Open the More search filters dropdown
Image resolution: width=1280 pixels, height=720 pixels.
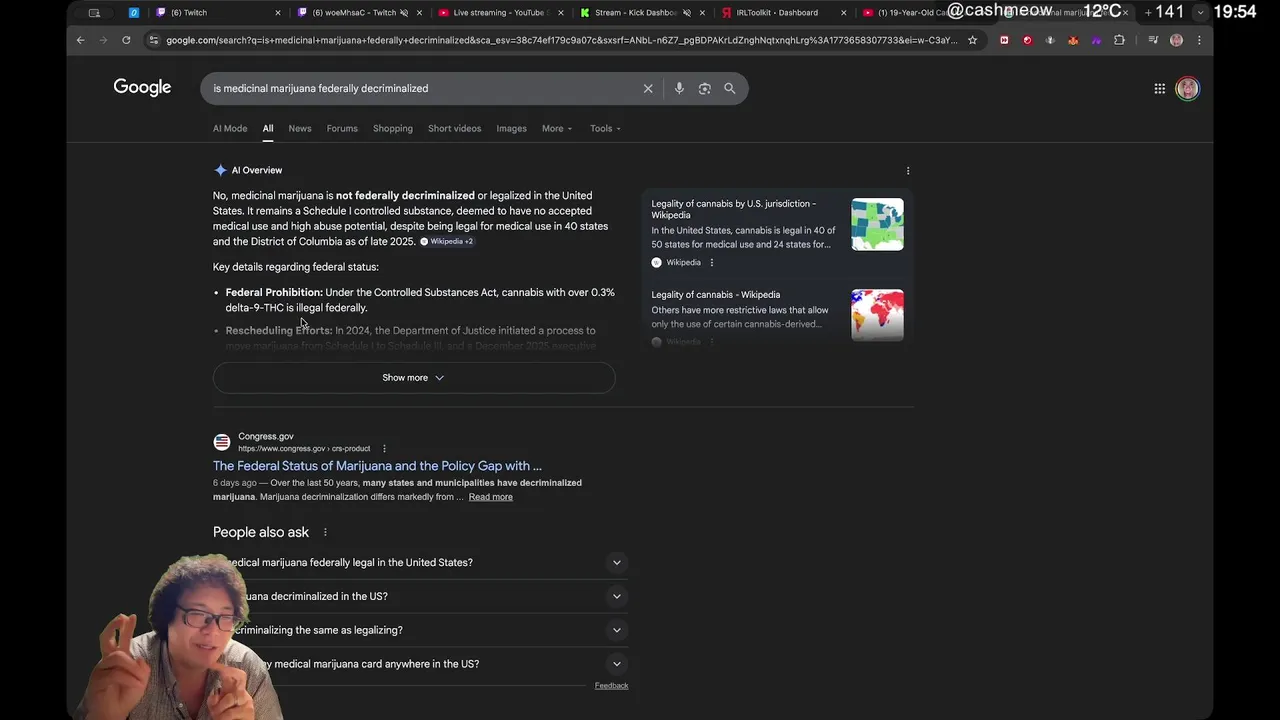pos(557,128)
